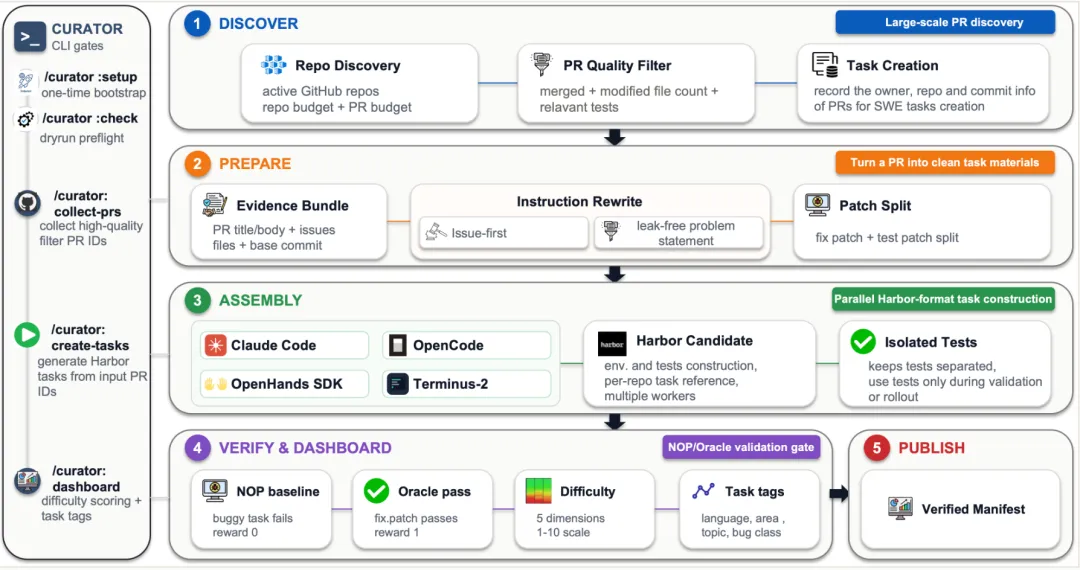Click the '/curator: dashboard' command text

(85, 478)
